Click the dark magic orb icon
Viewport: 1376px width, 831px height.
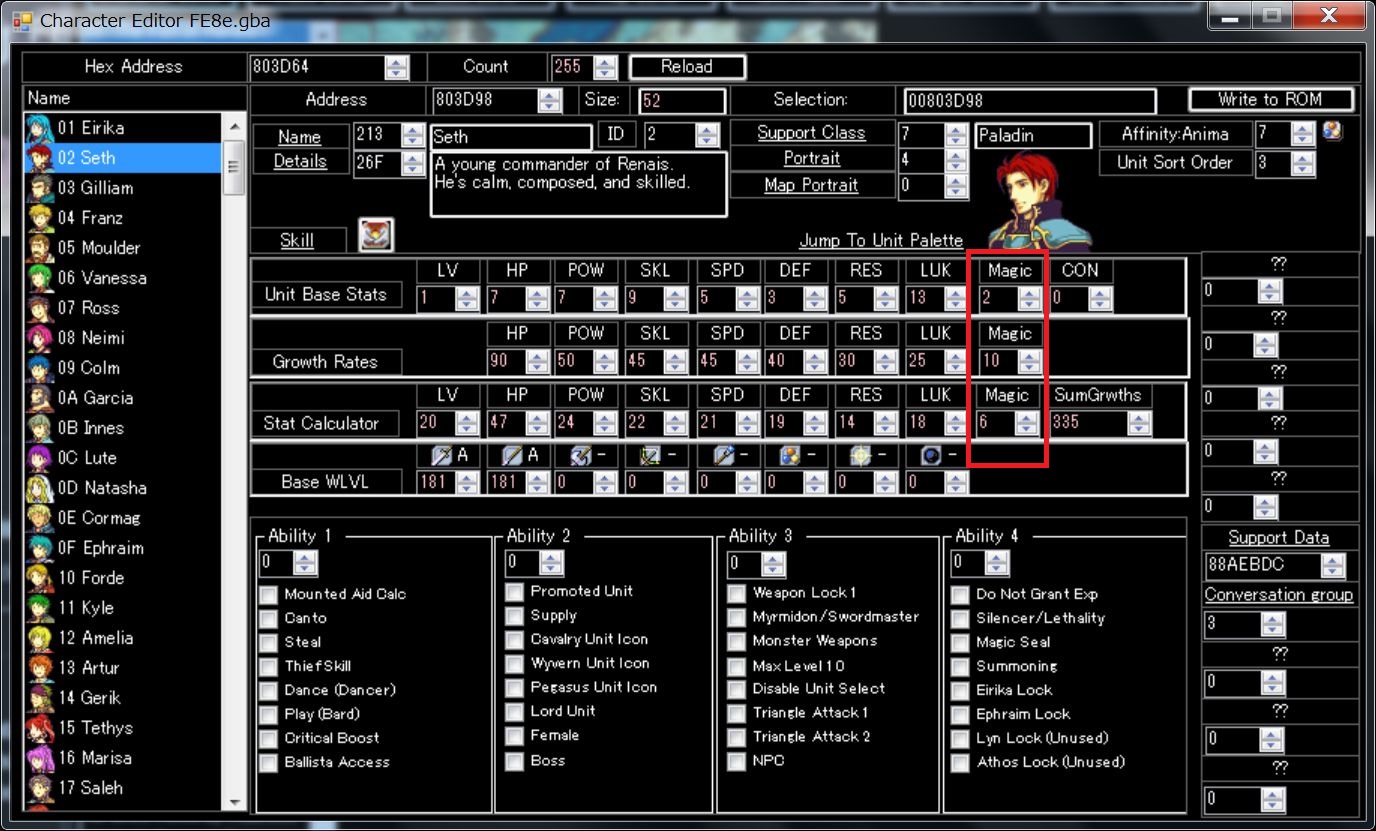(x=932, y=455)
